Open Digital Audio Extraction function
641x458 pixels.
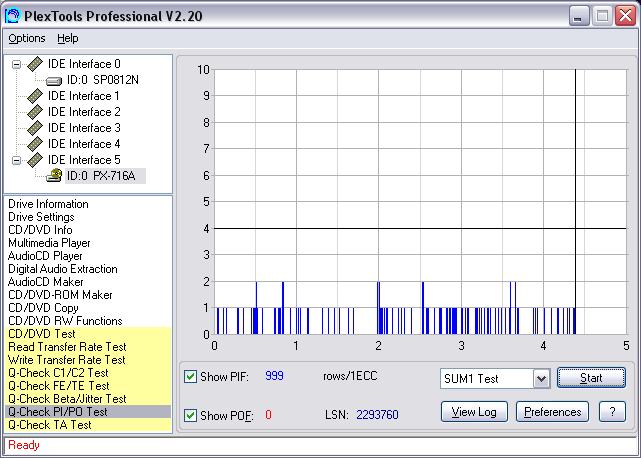pyautogui.click(x=63, y=269)
